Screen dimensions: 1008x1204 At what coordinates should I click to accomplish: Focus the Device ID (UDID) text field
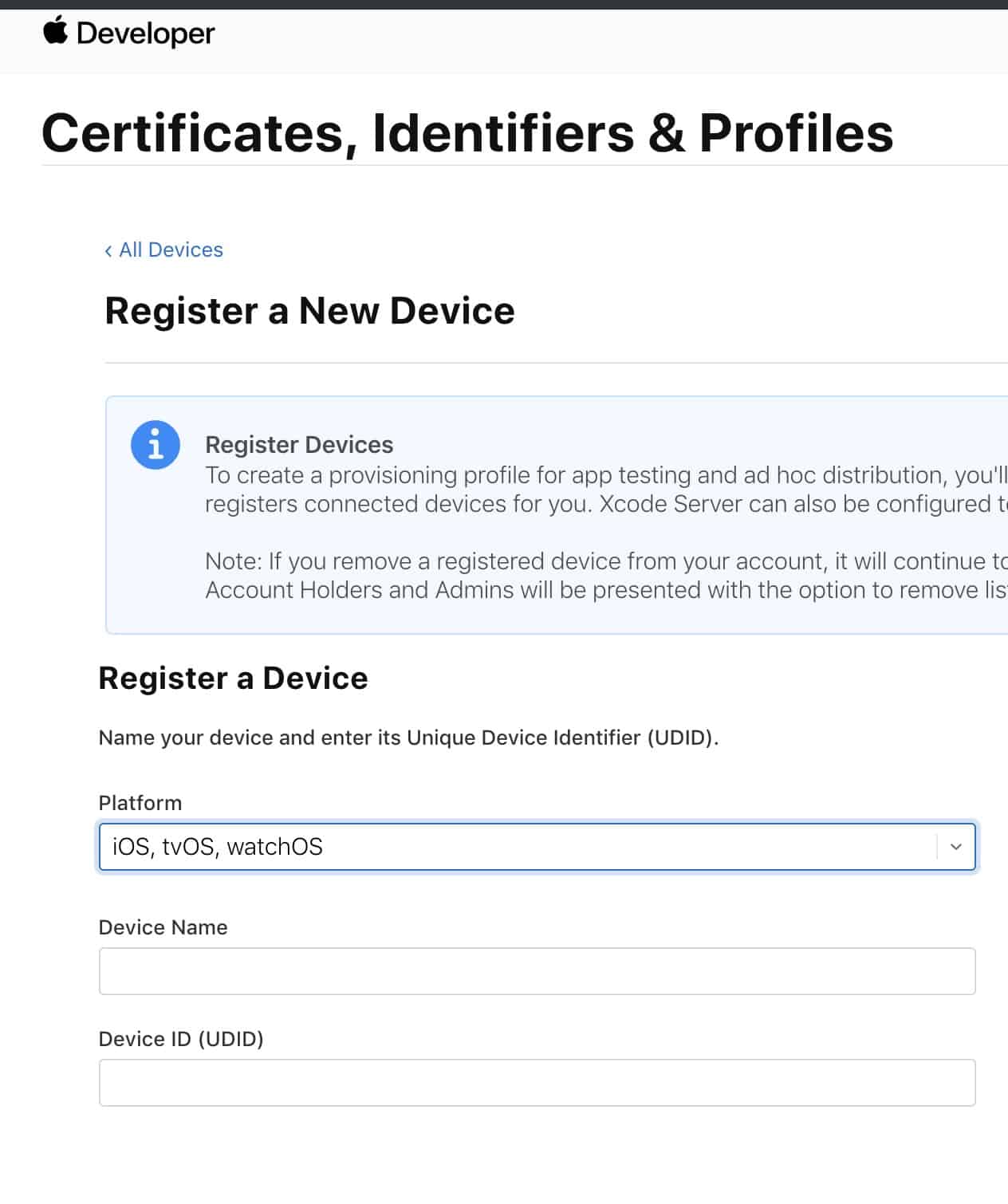[x=537, y=1083]
